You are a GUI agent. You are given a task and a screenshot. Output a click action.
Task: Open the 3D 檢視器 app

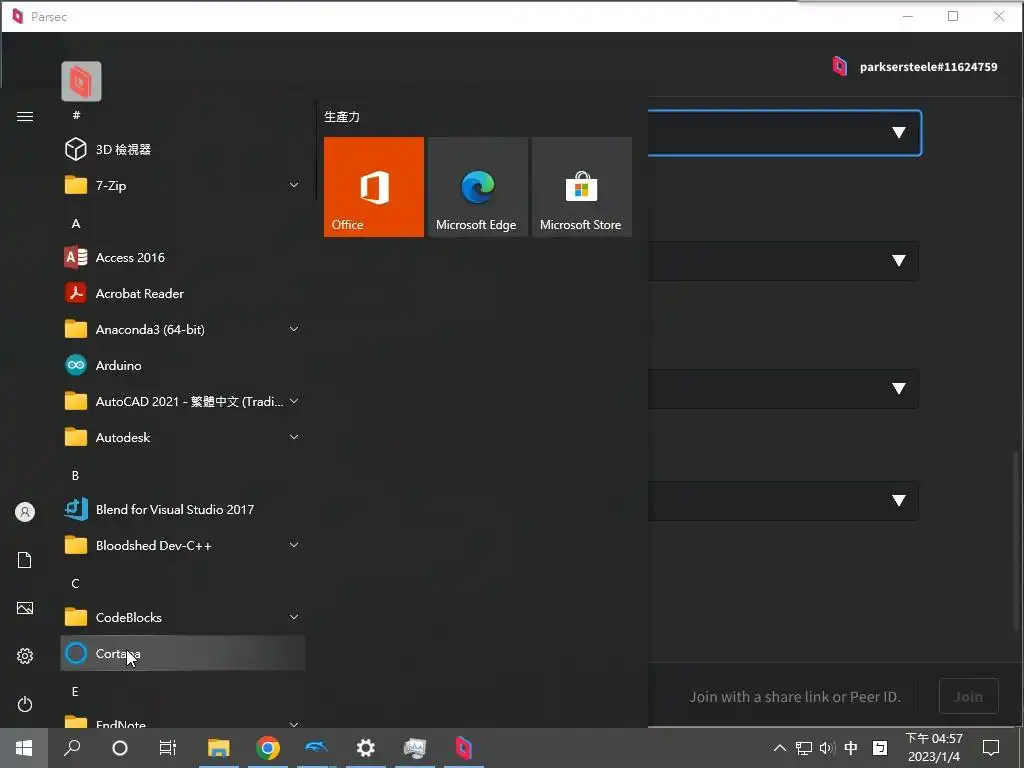183,150
